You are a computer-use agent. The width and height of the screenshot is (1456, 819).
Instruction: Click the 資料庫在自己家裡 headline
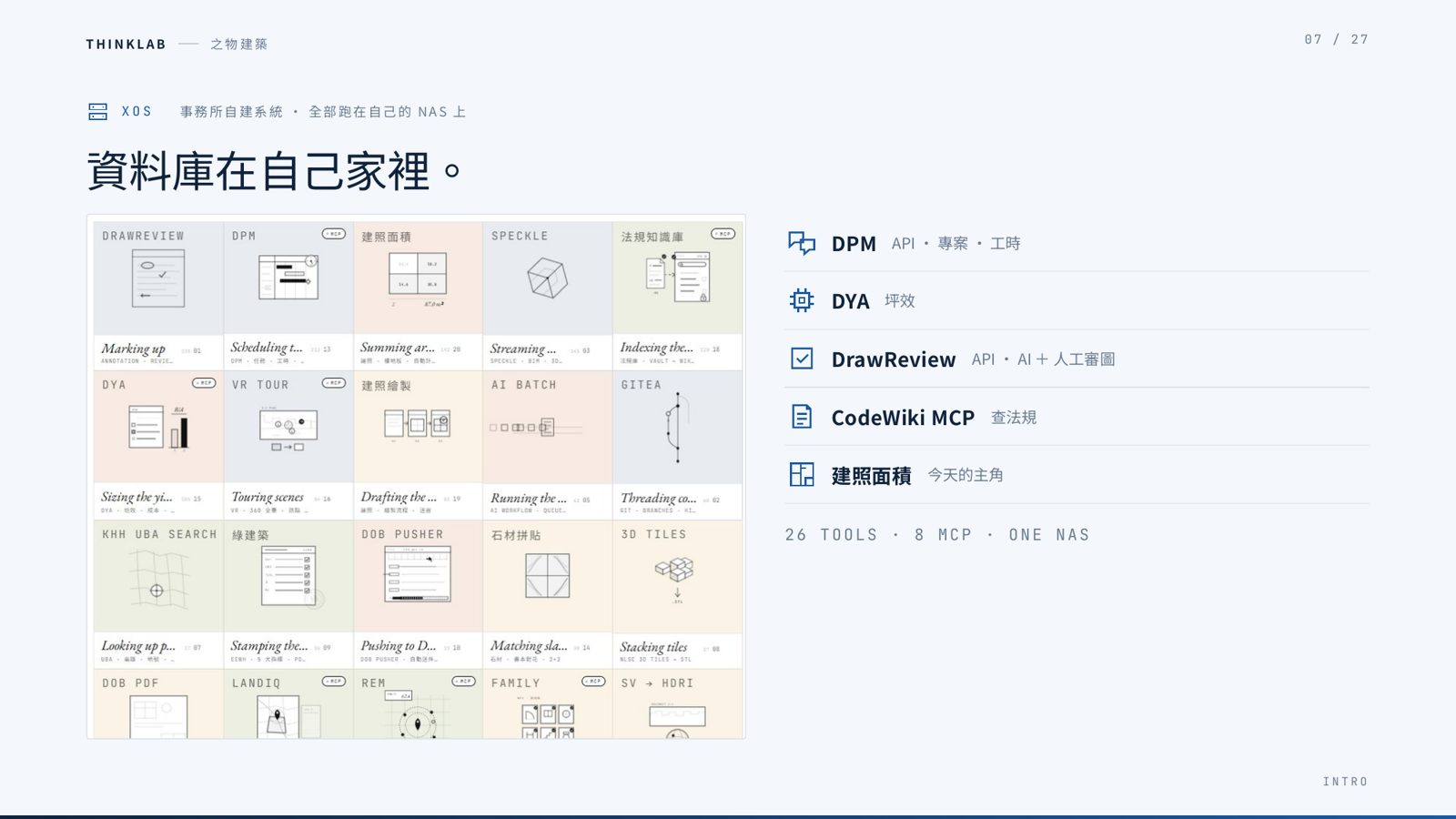(x=274, y=171)
